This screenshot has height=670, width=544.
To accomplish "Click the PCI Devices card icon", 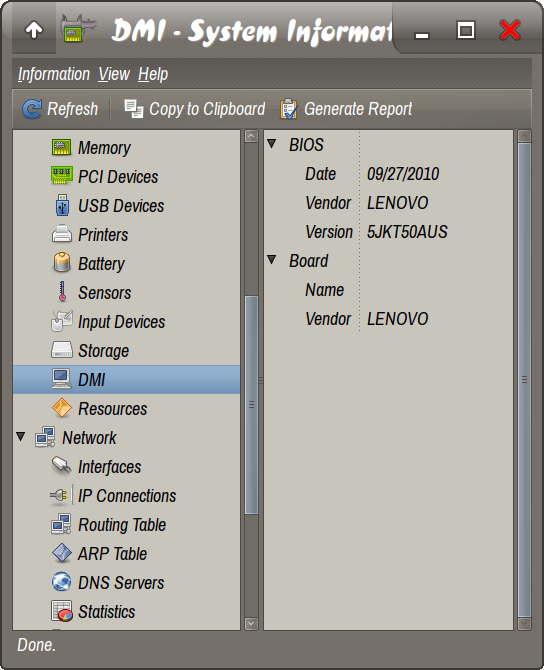I will (x=62, y=176).
